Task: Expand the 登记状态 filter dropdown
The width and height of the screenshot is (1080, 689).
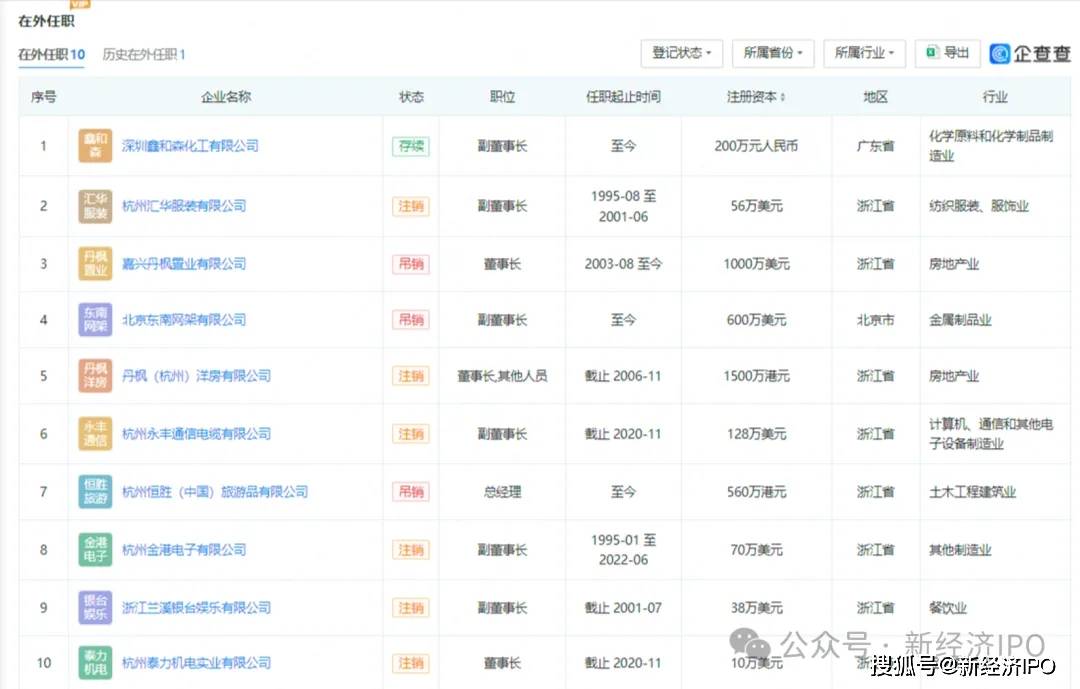Action: click(682, 53)
